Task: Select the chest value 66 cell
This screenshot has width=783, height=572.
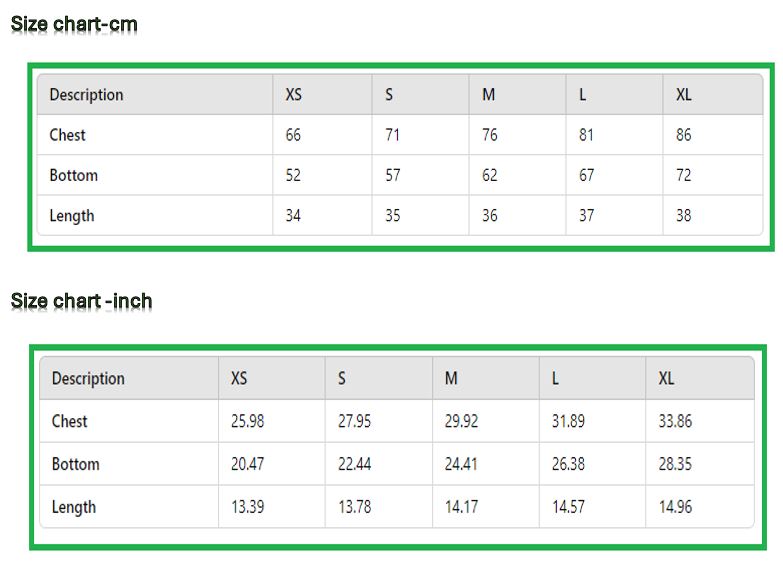Action: coord(293,135)
